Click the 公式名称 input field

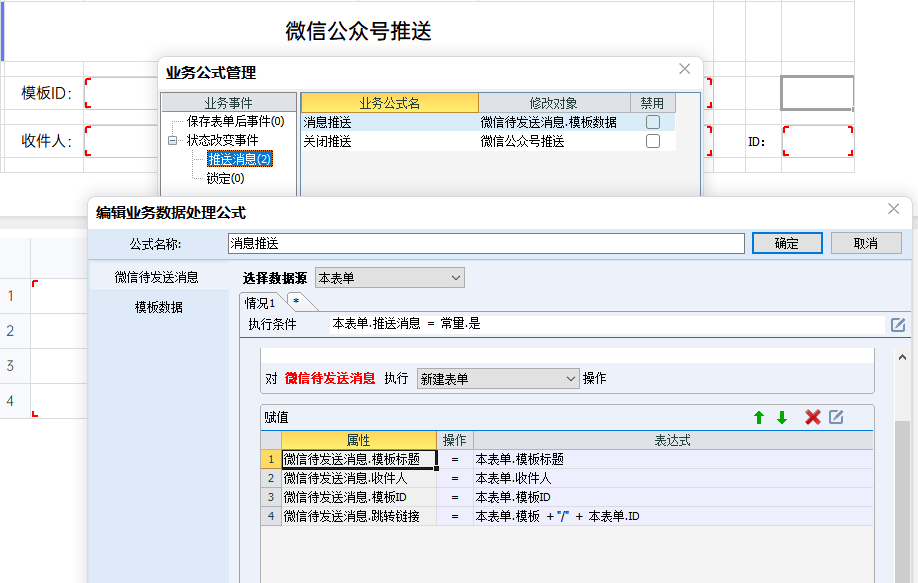(486, 244)
